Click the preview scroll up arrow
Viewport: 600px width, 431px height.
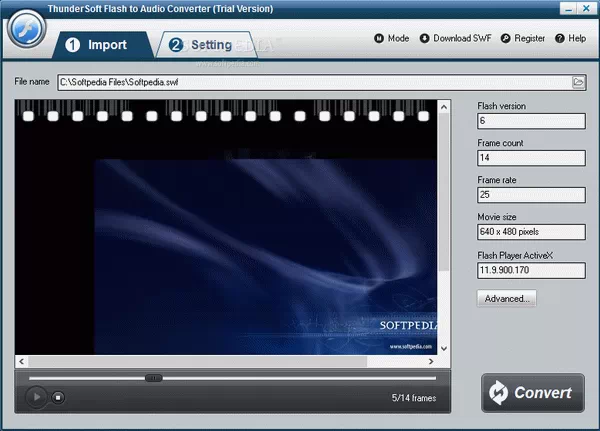coord(444,107)
